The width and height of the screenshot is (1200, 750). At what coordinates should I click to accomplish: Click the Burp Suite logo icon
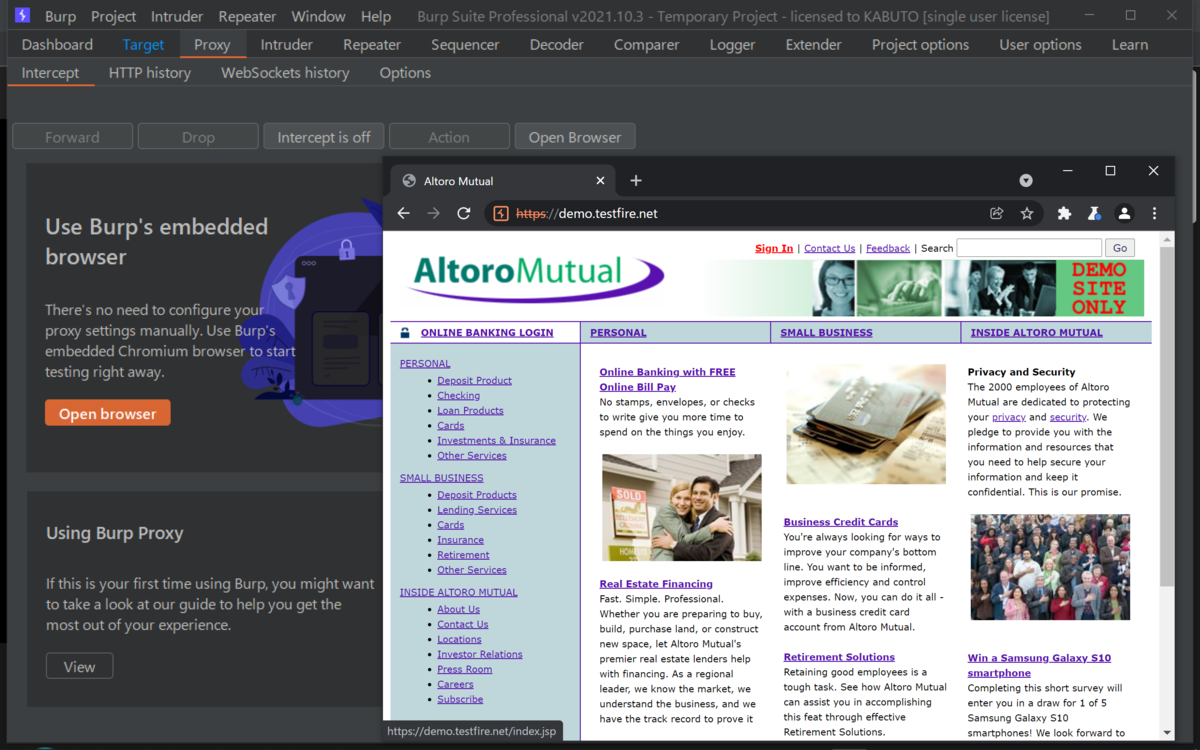23,16
